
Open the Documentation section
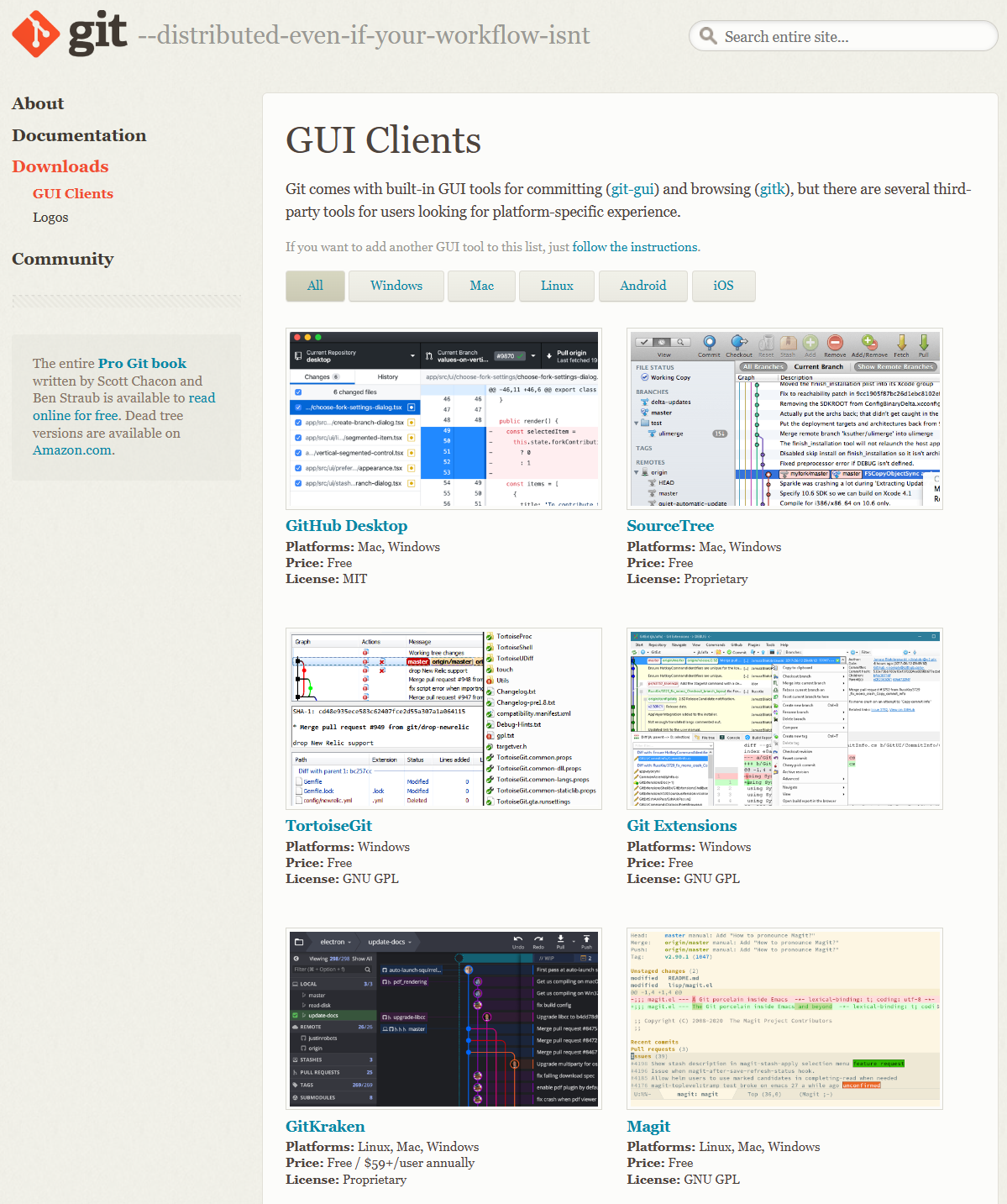tap(79, 135)
